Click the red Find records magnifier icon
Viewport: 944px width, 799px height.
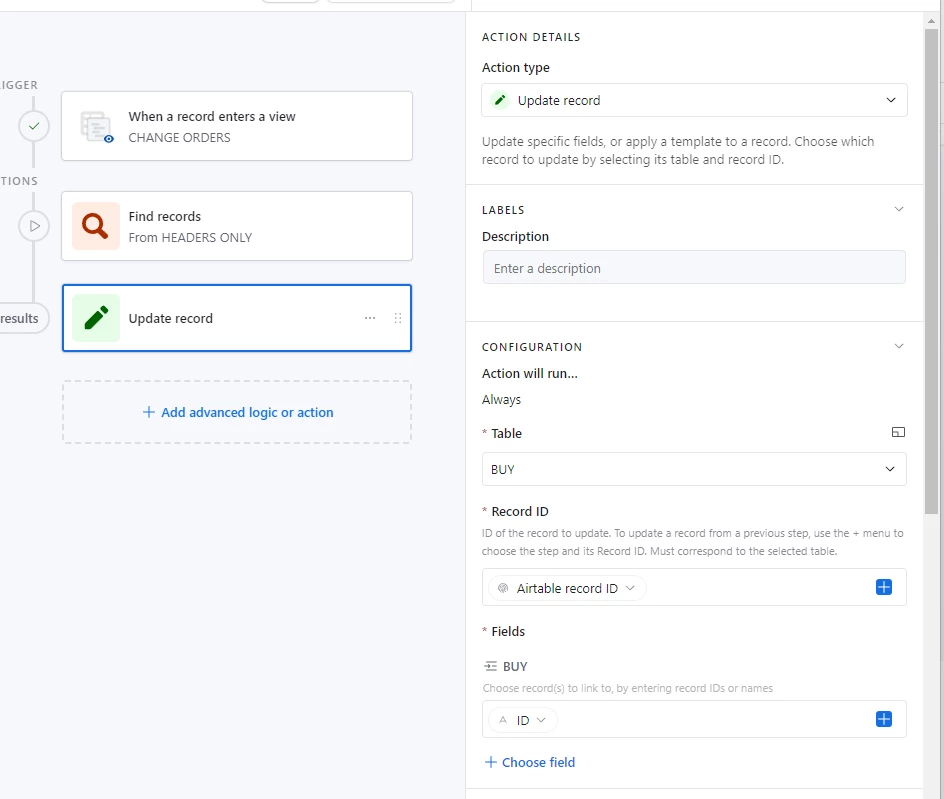click(96, 226)
